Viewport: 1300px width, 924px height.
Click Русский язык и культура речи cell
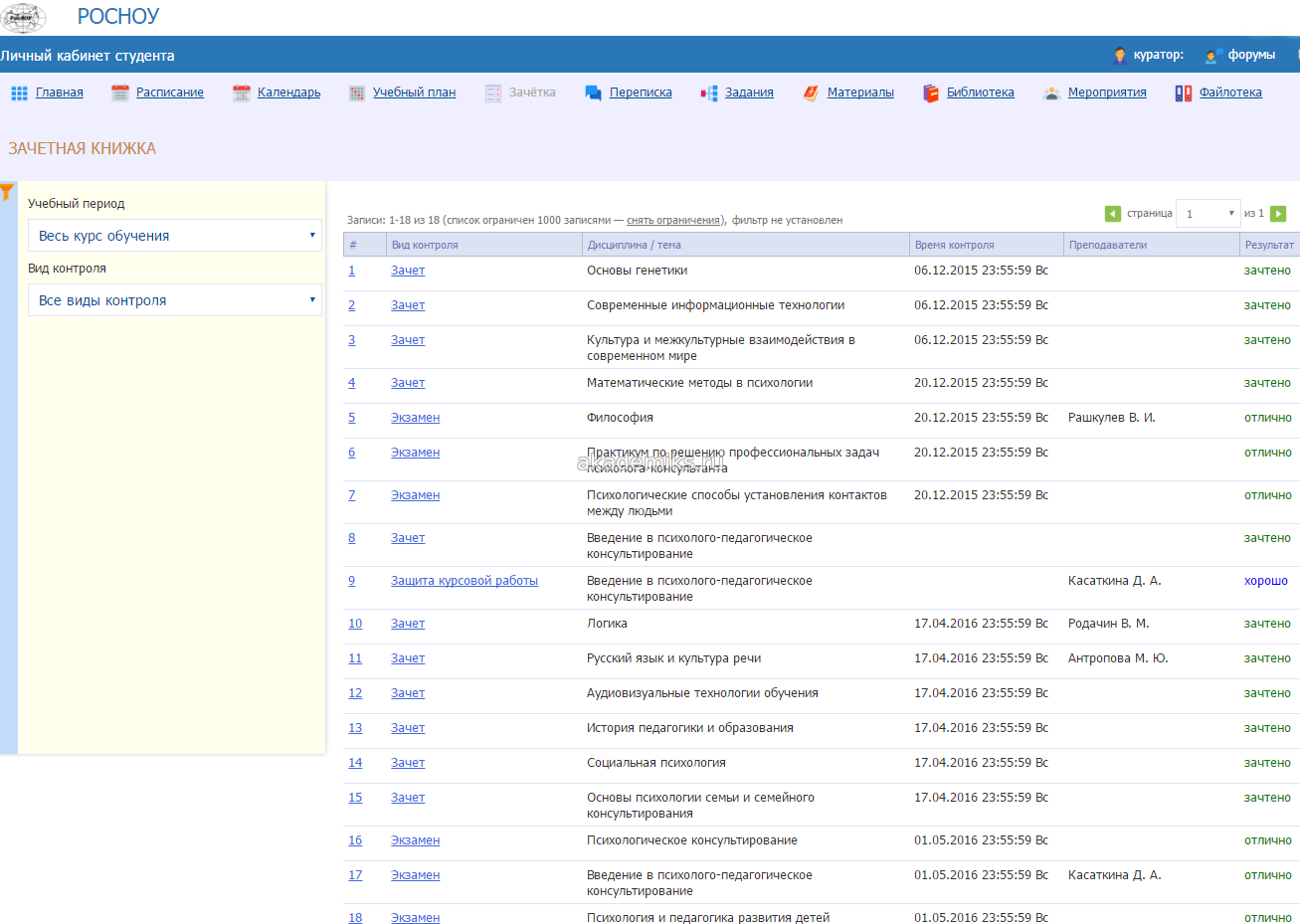click(x=673, y=658)
